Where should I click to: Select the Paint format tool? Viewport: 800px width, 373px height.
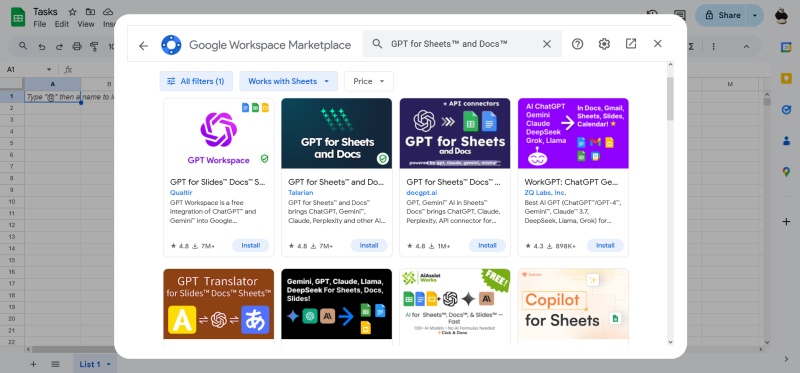coord(94,46)
